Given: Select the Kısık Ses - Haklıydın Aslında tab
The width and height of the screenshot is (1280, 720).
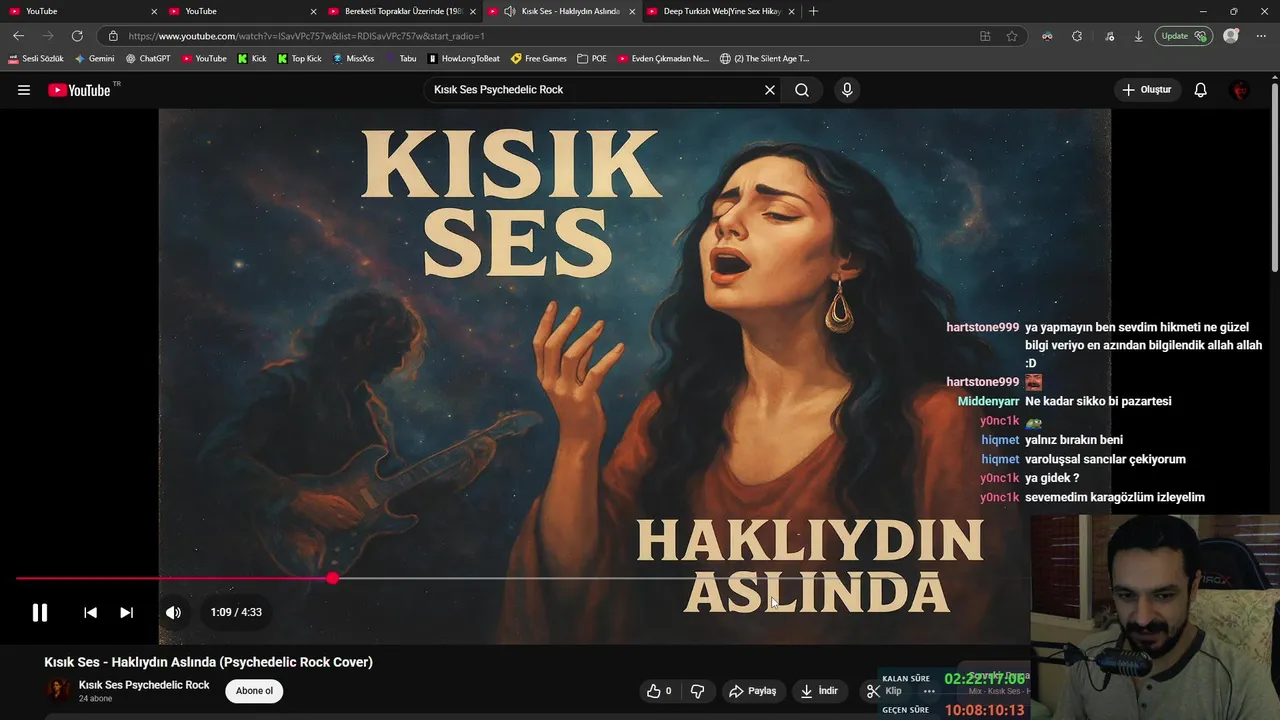Looking at the screenshot, I should [560, 11].
